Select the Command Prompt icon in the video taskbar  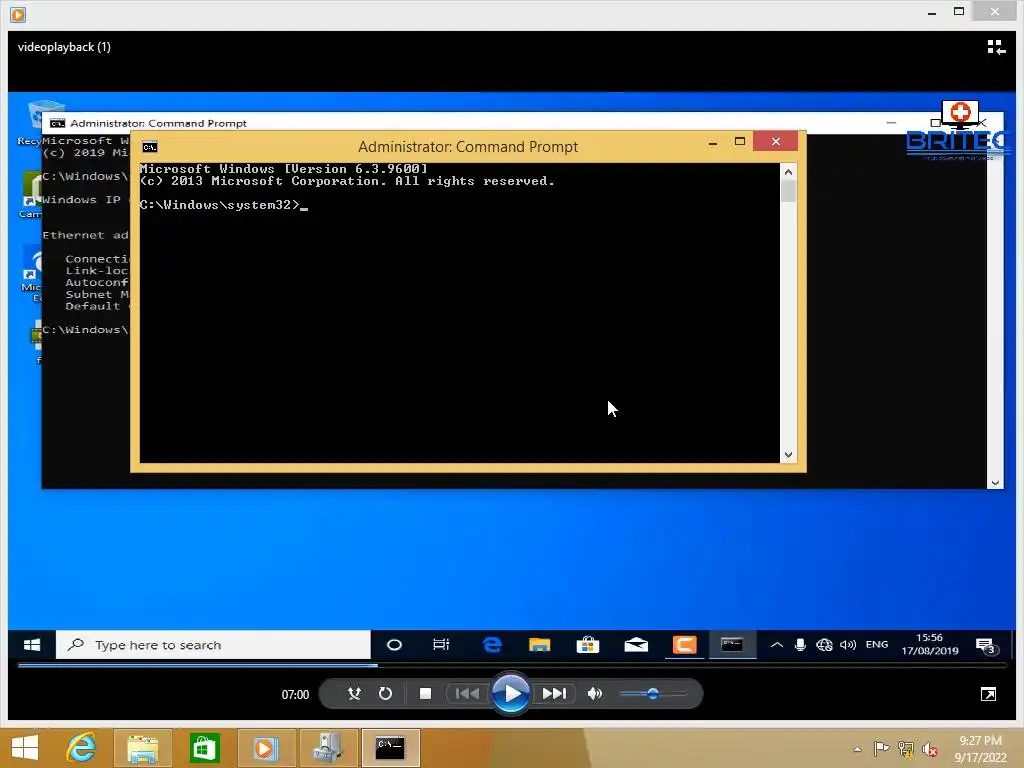click(731, 645)
